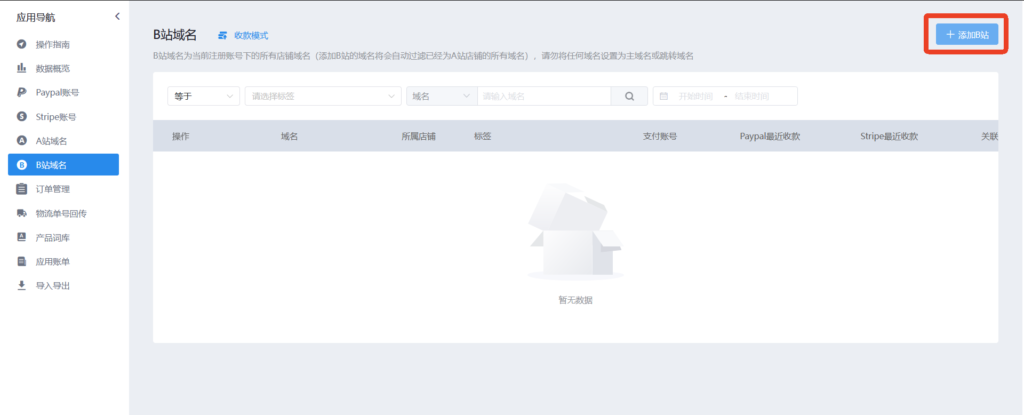
Task: Click the A站域名 circle icon
Action: 21,141
